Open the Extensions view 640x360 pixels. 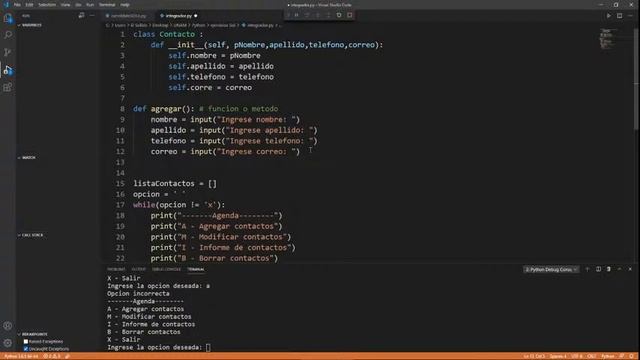tap(8, 87)
